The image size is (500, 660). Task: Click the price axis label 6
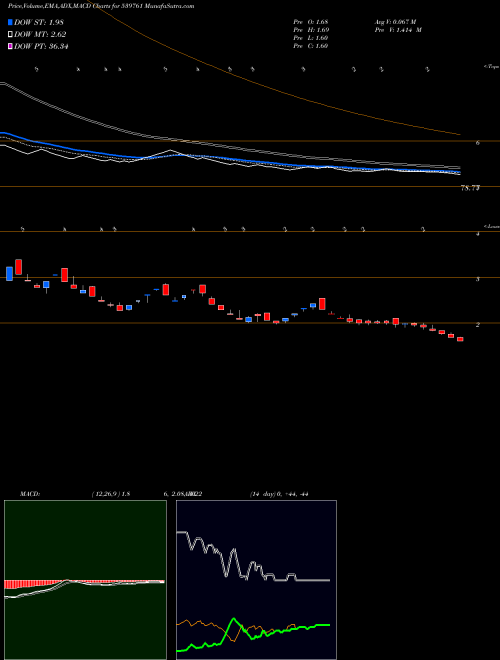point(478,143)
